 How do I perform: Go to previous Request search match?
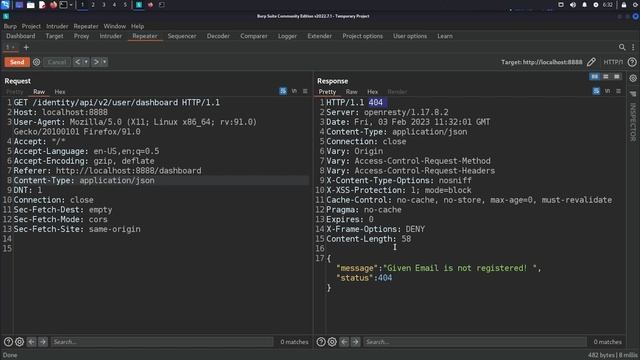[31, 342]
